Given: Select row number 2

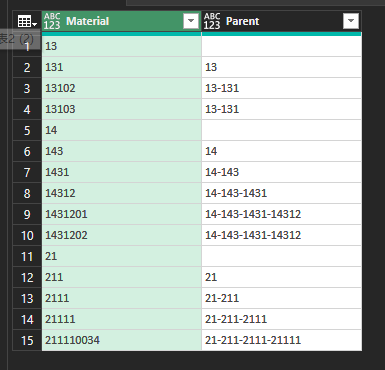Looking at the screenshot, I should [27, 67].
